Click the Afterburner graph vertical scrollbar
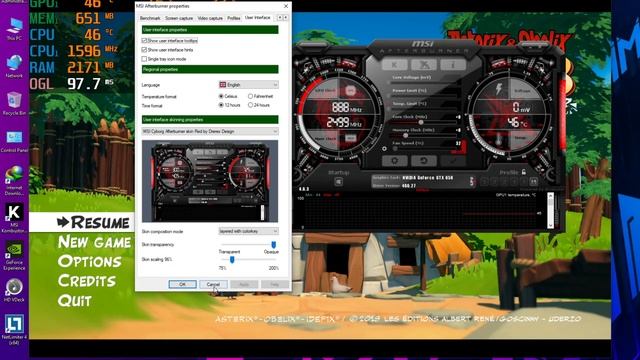This screenshot has height=360, width=640. click(550, 211)
